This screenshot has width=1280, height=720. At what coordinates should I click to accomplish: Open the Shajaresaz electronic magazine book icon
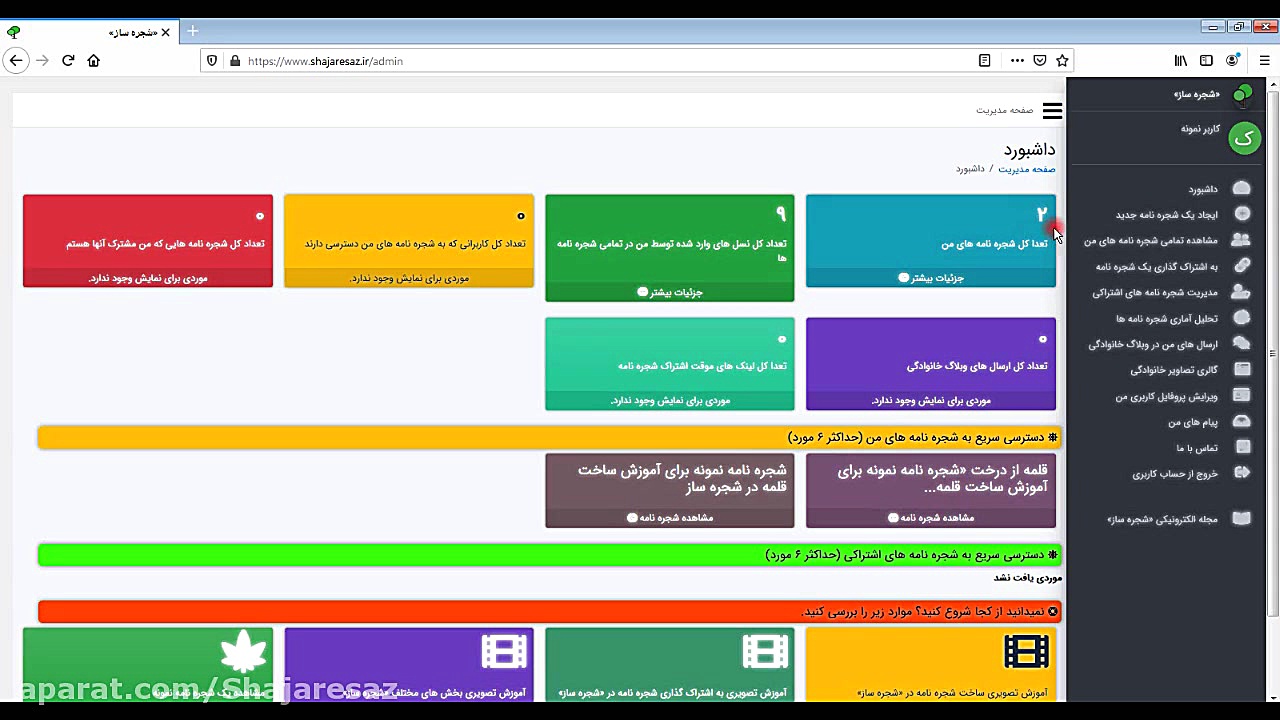click(x=1242, y=518)
